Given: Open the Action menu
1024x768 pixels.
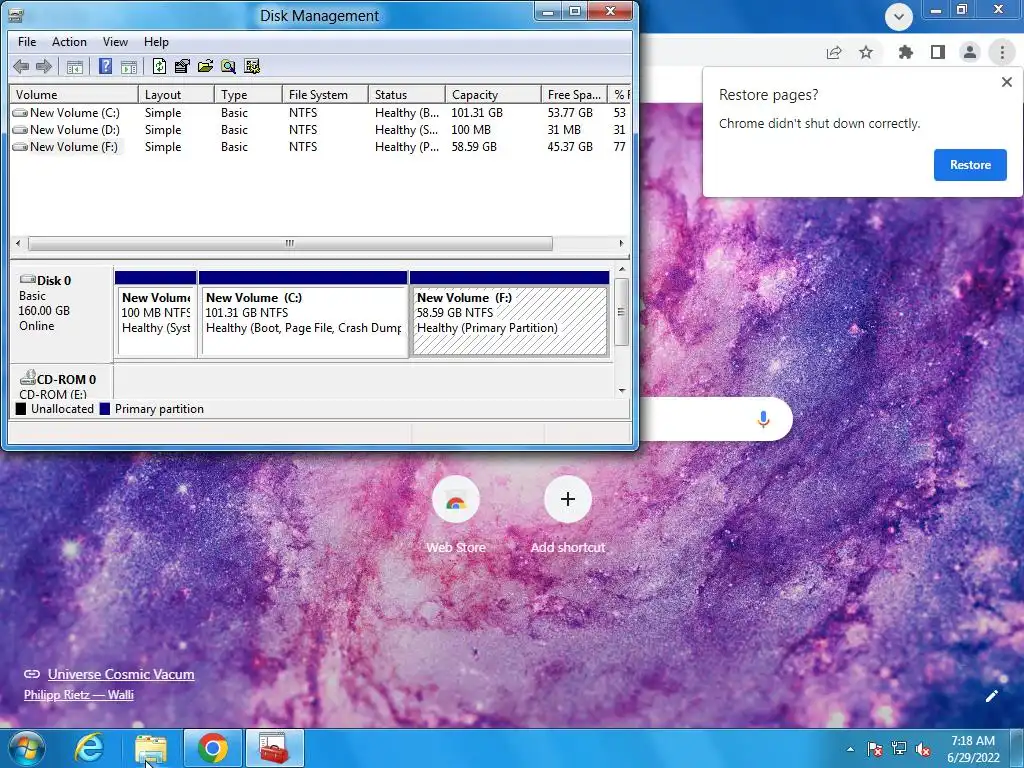Looking at the screenshot, I should point(69,42).
